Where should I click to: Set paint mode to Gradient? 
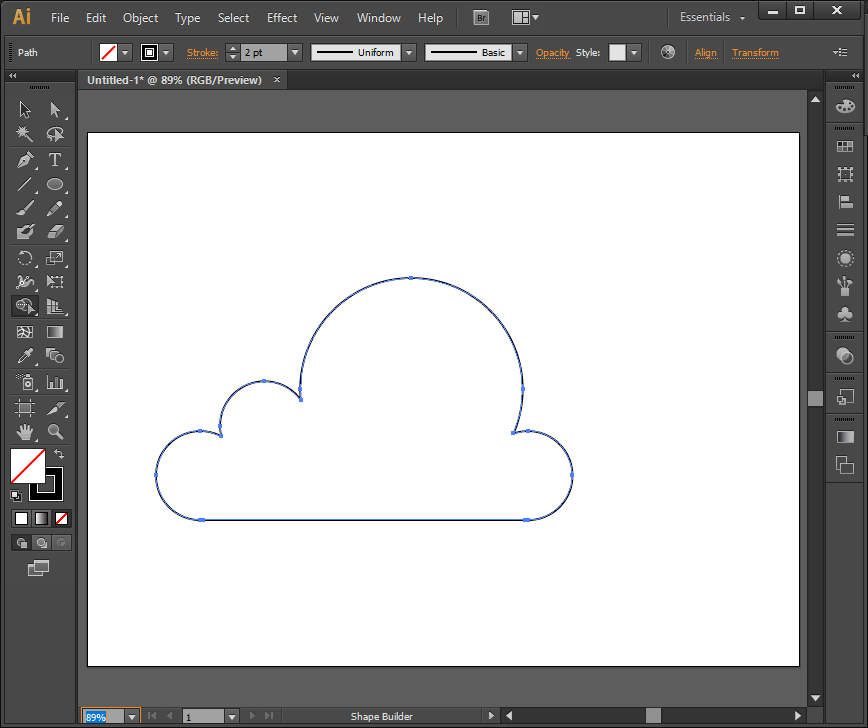click(42, 519)
